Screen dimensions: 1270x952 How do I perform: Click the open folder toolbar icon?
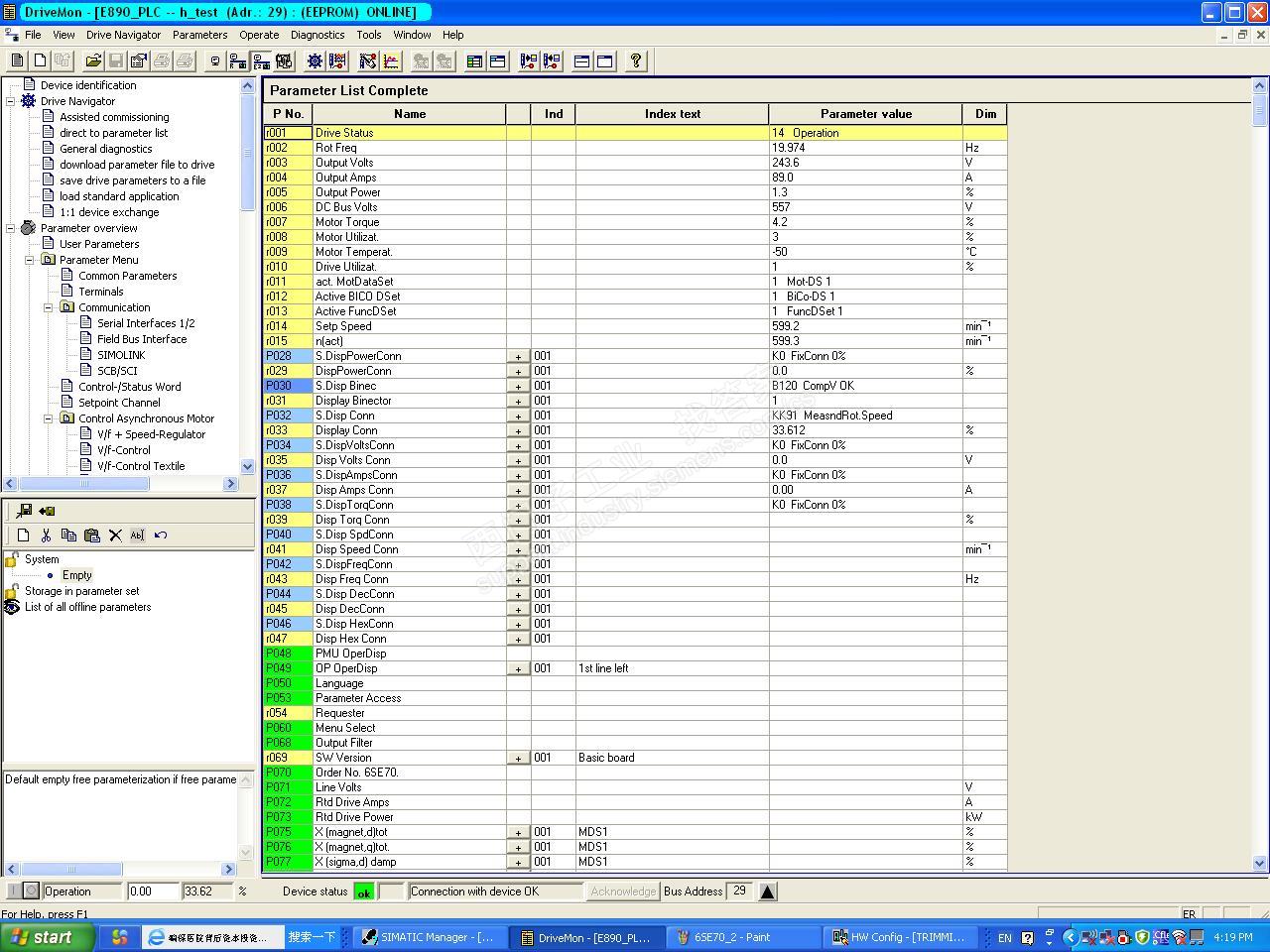click(93, 61)
